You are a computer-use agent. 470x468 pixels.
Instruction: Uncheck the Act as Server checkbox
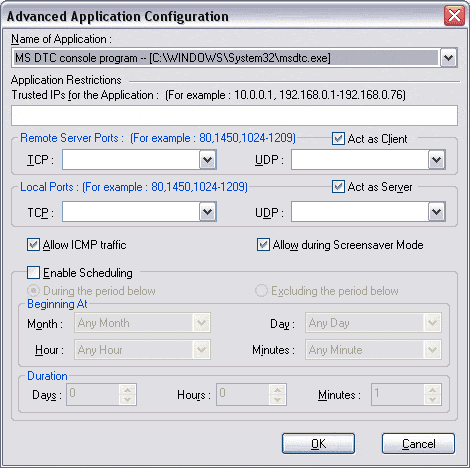pos(338,187)
